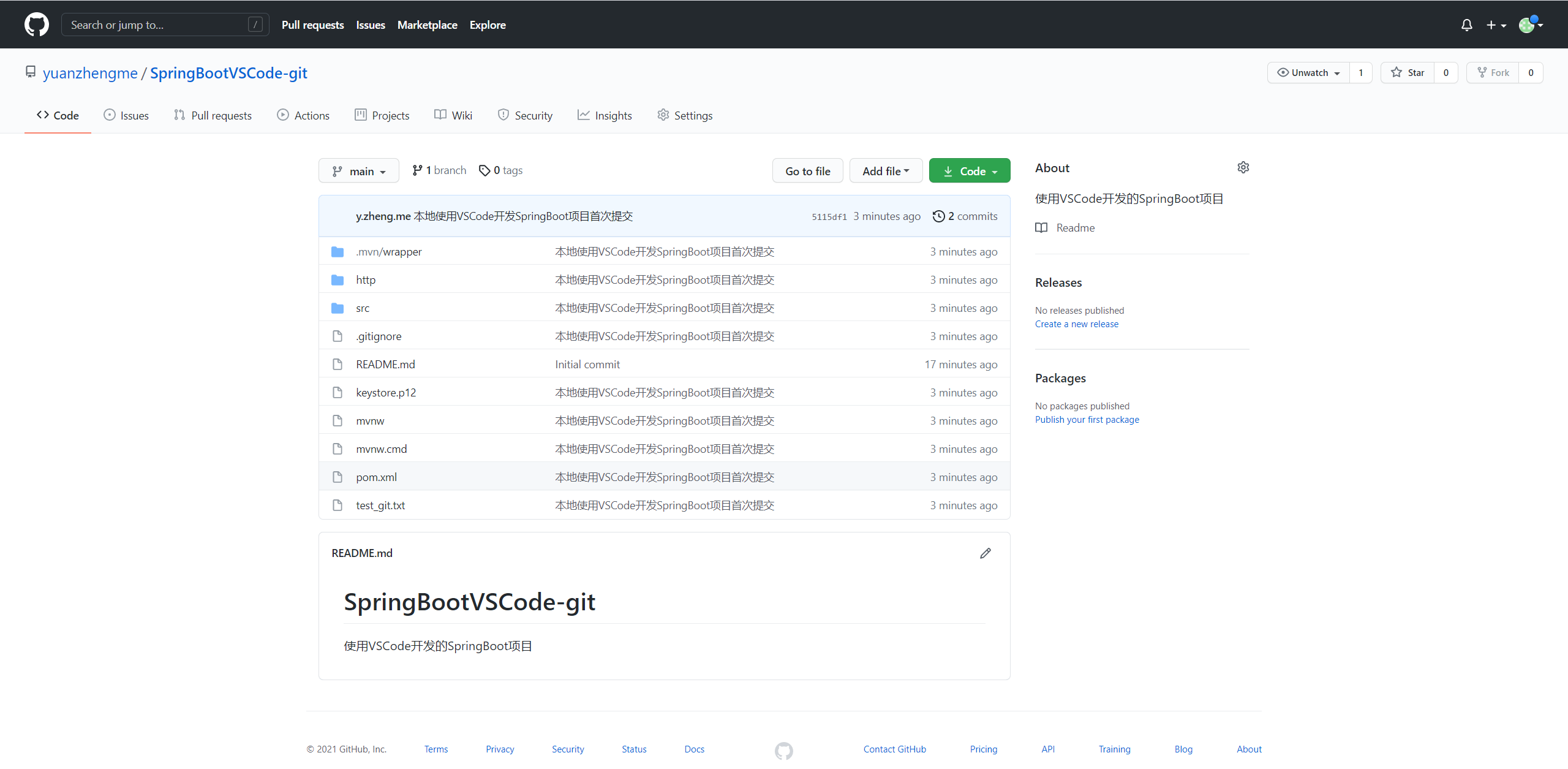Open the pom.xml file name
The height and width of the screenshot is (769, 1568).
tap(376, 477)
